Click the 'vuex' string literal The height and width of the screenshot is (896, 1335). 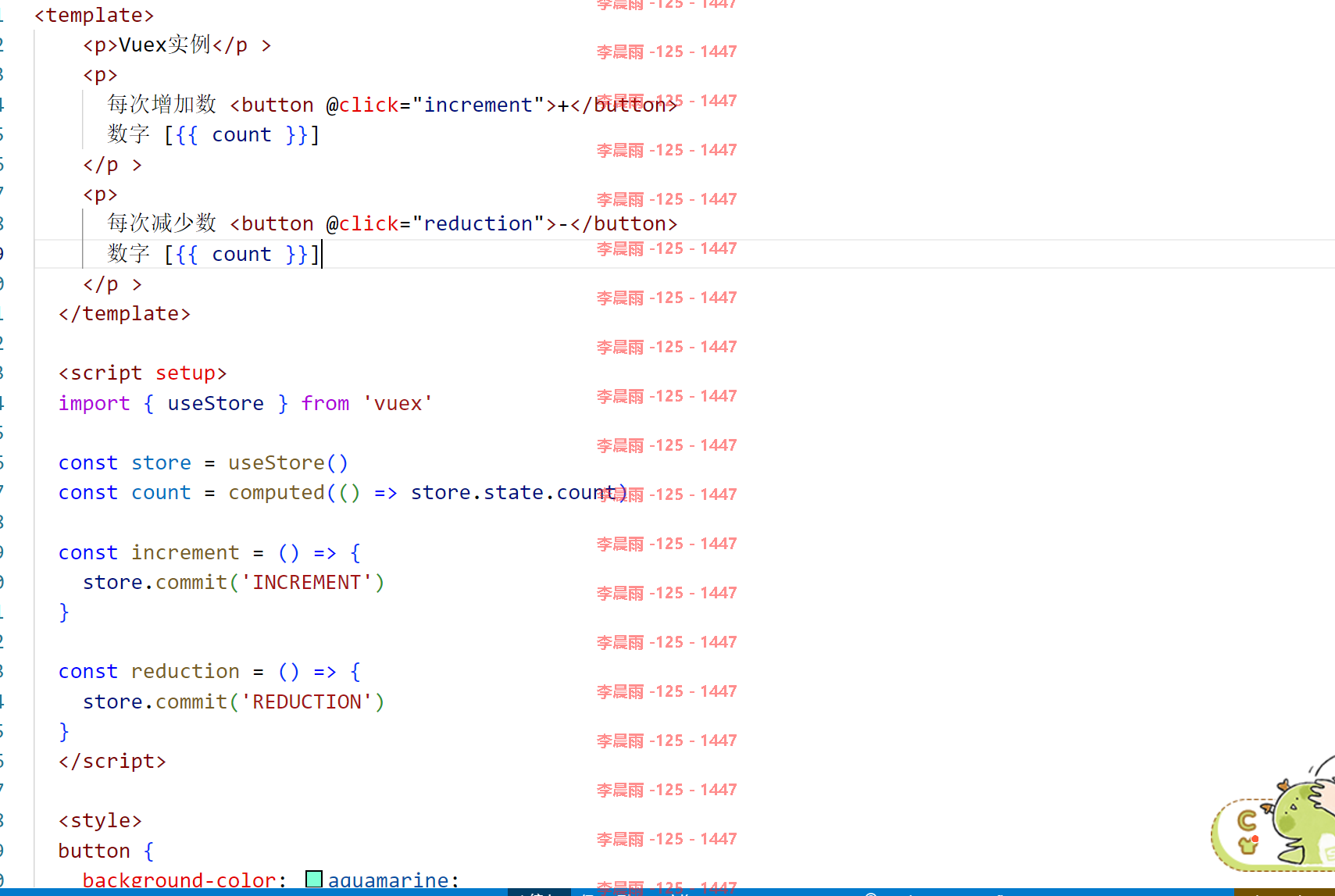pyautogui.click(x=398, y=403)
